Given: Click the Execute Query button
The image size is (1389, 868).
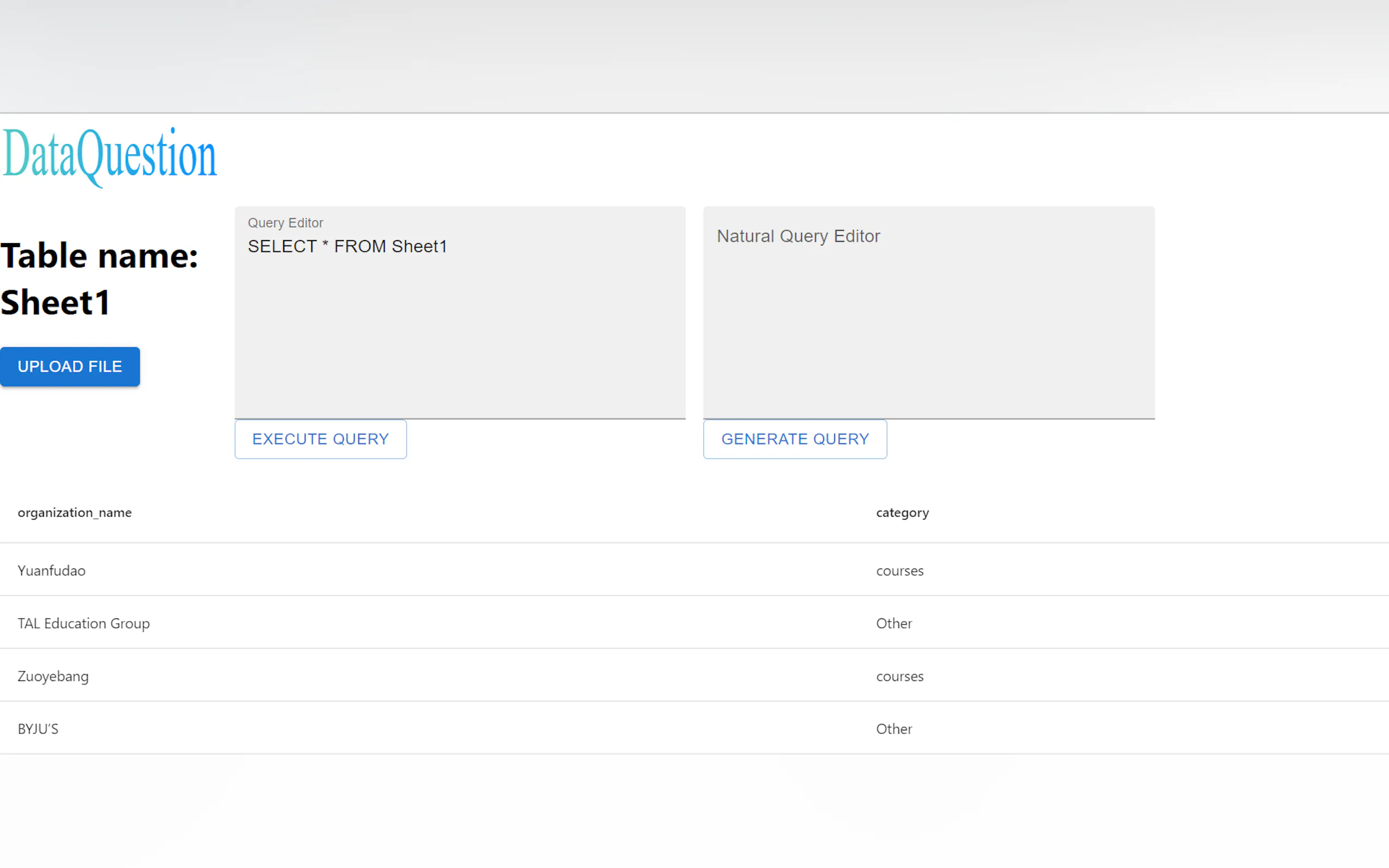Looking at the screenshot, I should 320,439.
